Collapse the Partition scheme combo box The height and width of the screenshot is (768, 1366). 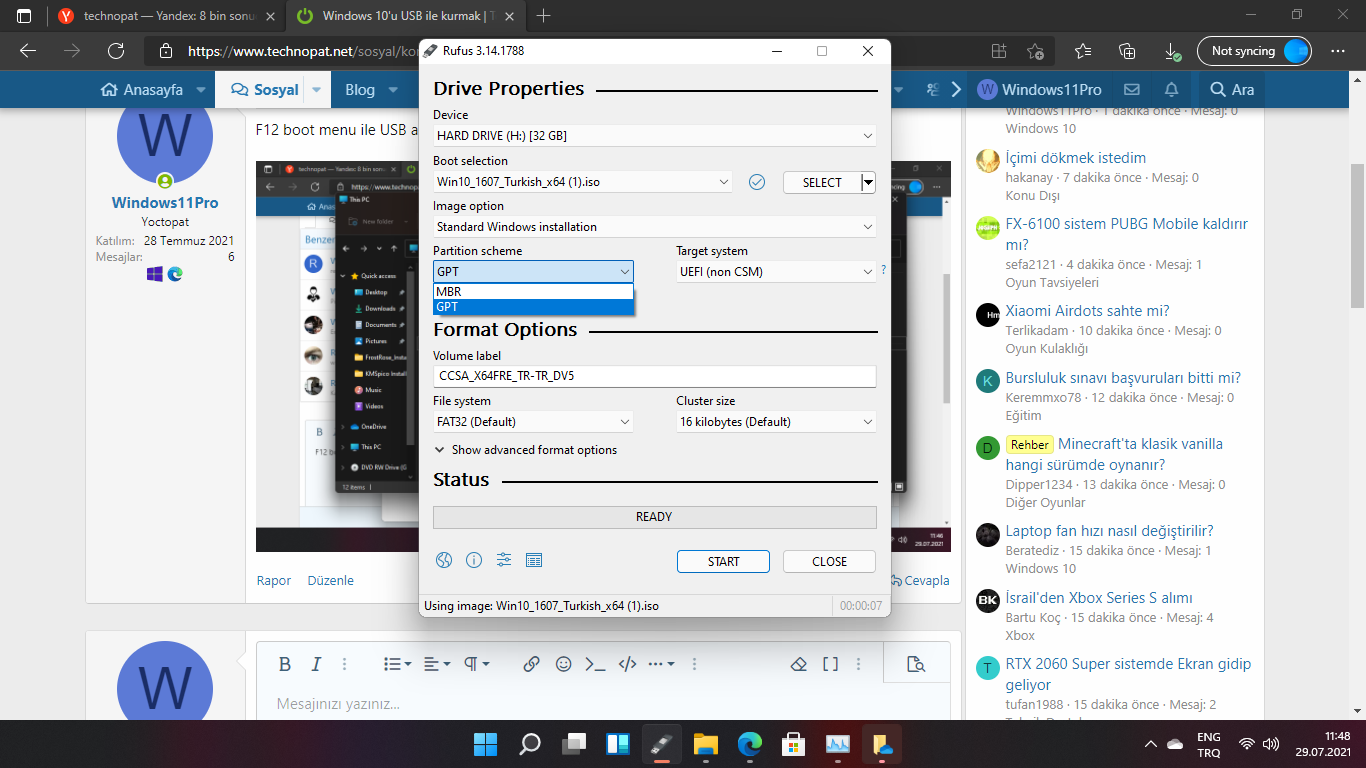point(533,271)
